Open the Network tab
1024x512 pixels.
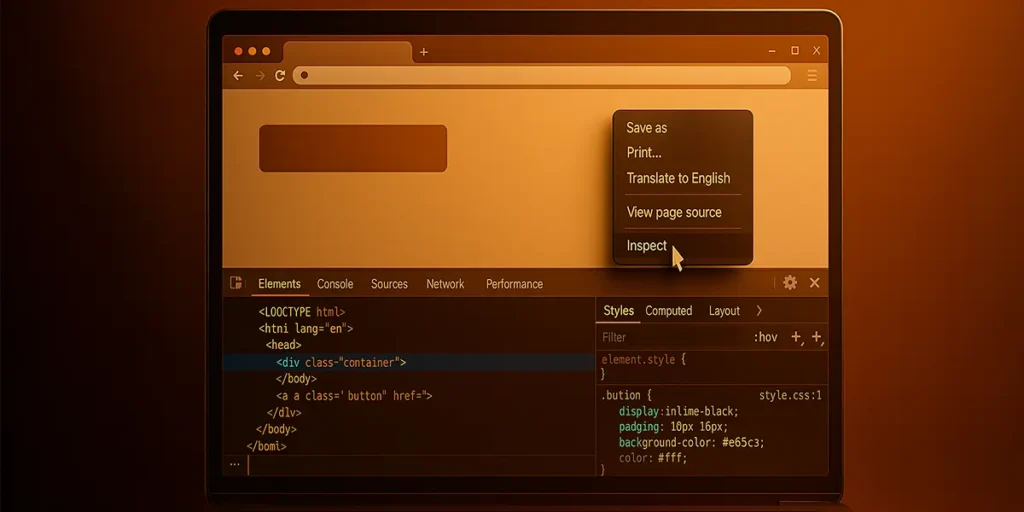pyautogui.click(x=445, y=284)
